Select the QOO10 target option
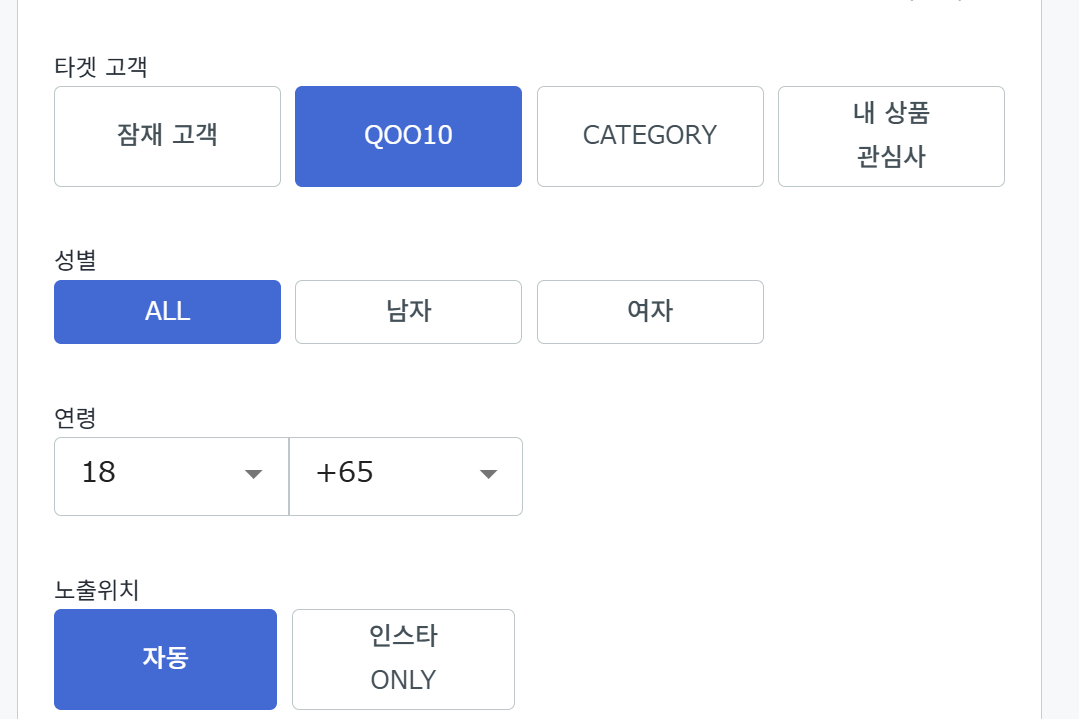1079x719 pixels. pyautogui.click(x=407, y=136)
